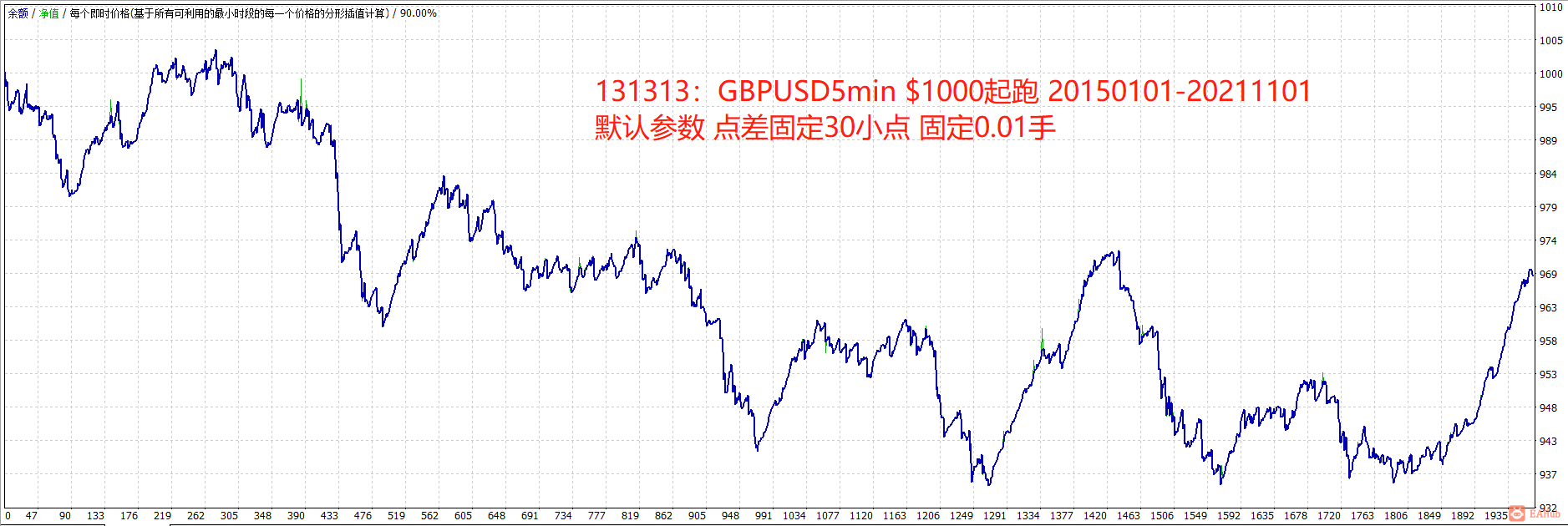The image size is (1568, 526).
Task: Click the 958 vertical axis value
Action: click(x=1548, y=341)
